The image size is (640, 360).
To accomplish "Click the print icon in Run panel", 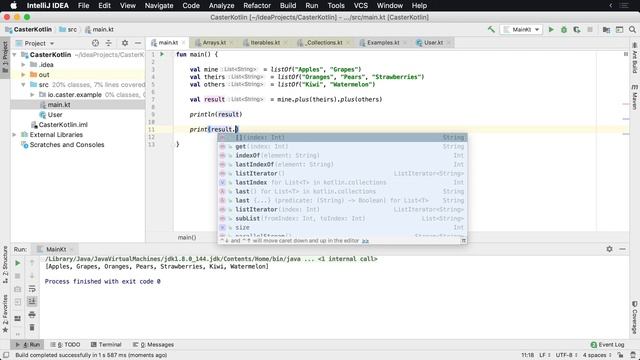I will click(x=32, y=315).
